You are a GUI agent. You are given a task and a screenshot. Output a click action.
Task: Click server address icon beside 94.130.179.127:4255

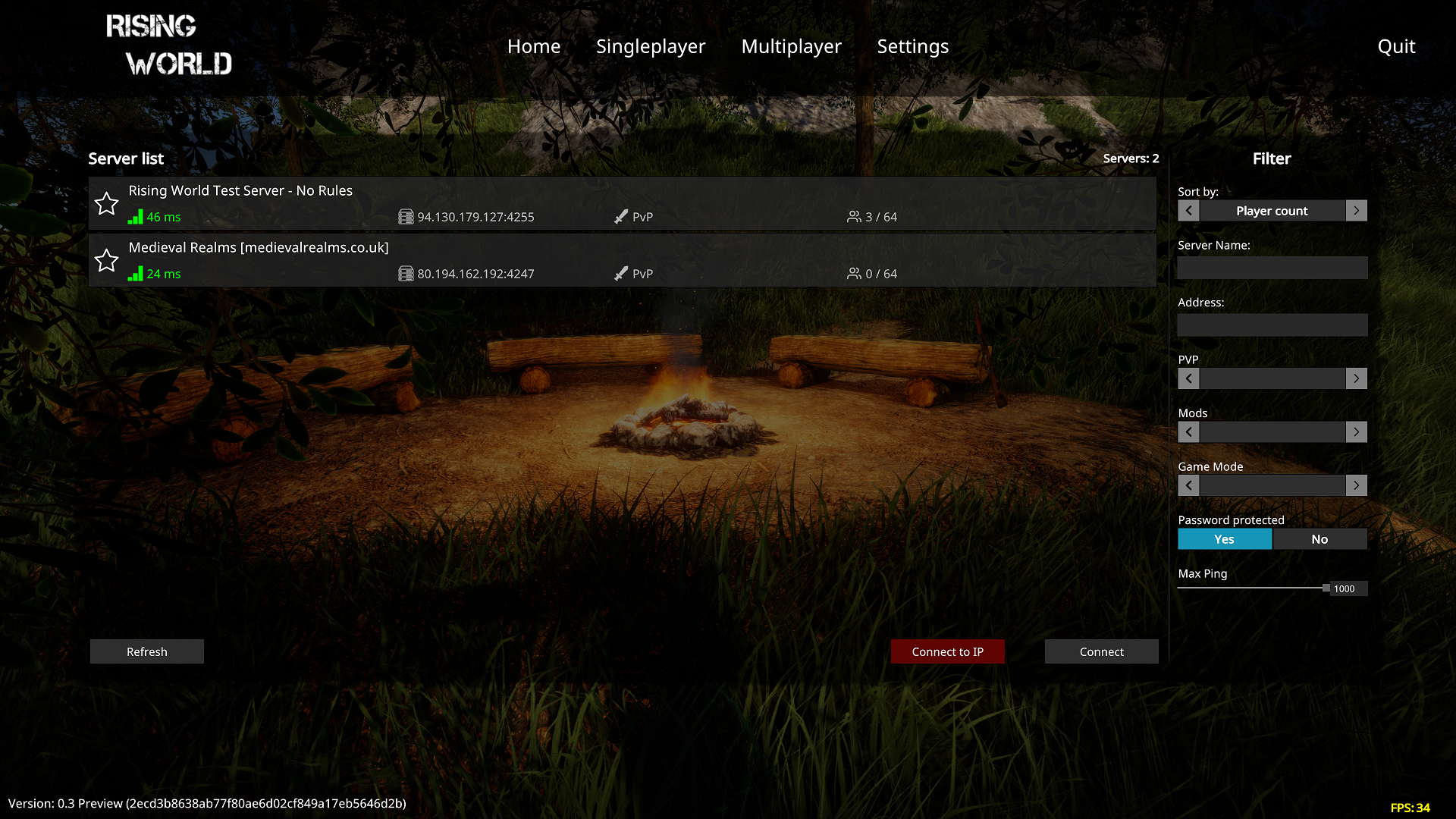(x=406, y=217)
